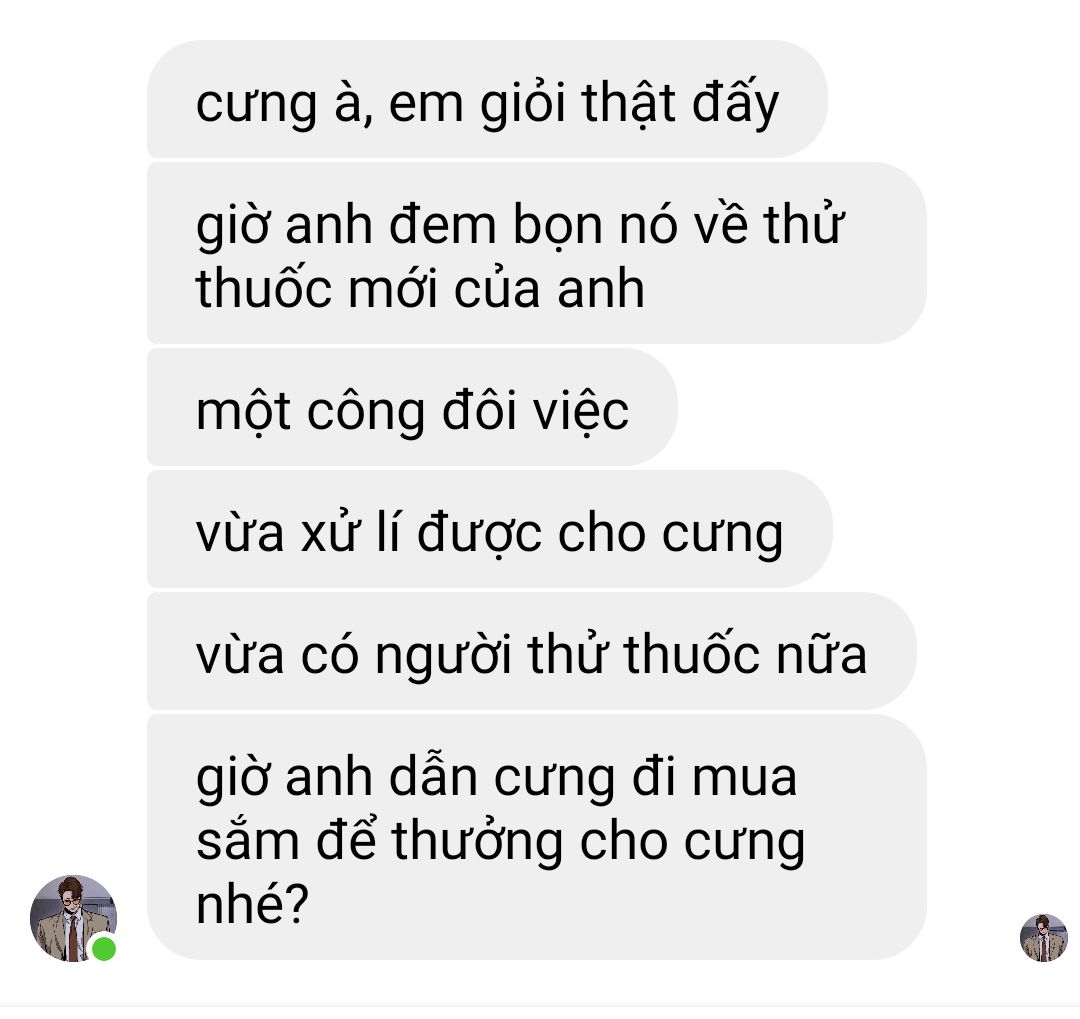Click the word "mua" in the last message

coord(745,777)
